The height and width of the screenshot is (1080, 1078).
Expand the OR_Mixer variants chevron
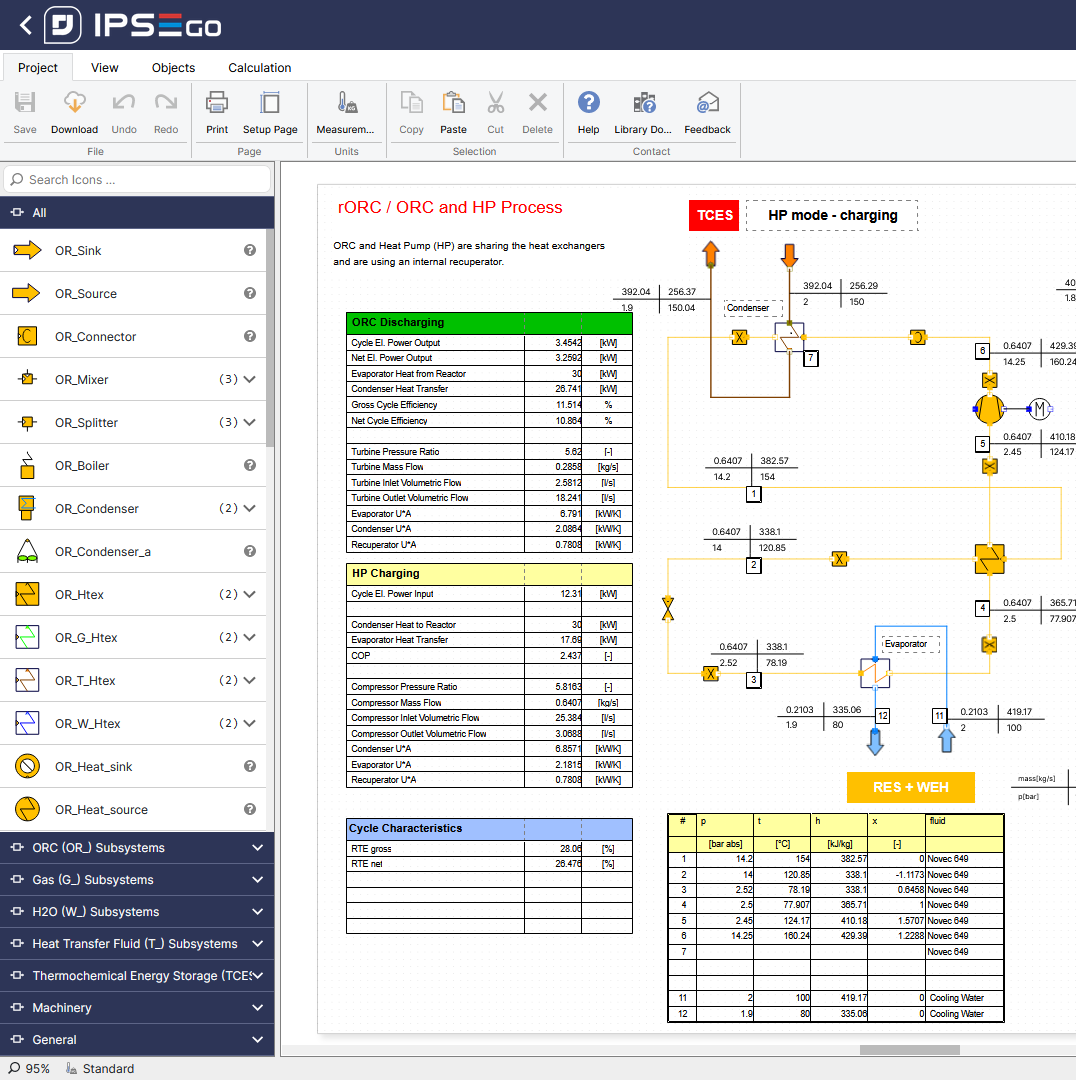[249, 380]
